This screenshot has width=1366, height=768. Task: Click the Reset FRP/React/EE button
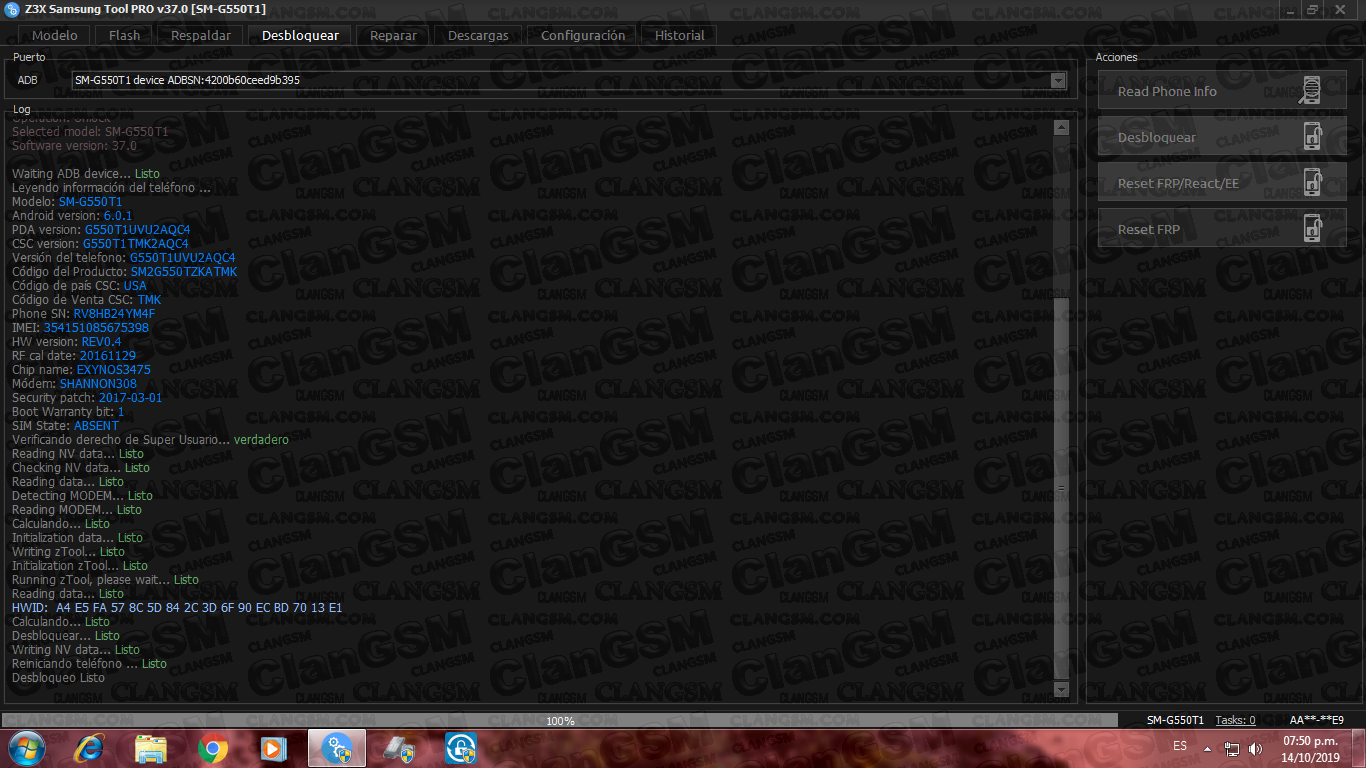tap(1222, 183)
